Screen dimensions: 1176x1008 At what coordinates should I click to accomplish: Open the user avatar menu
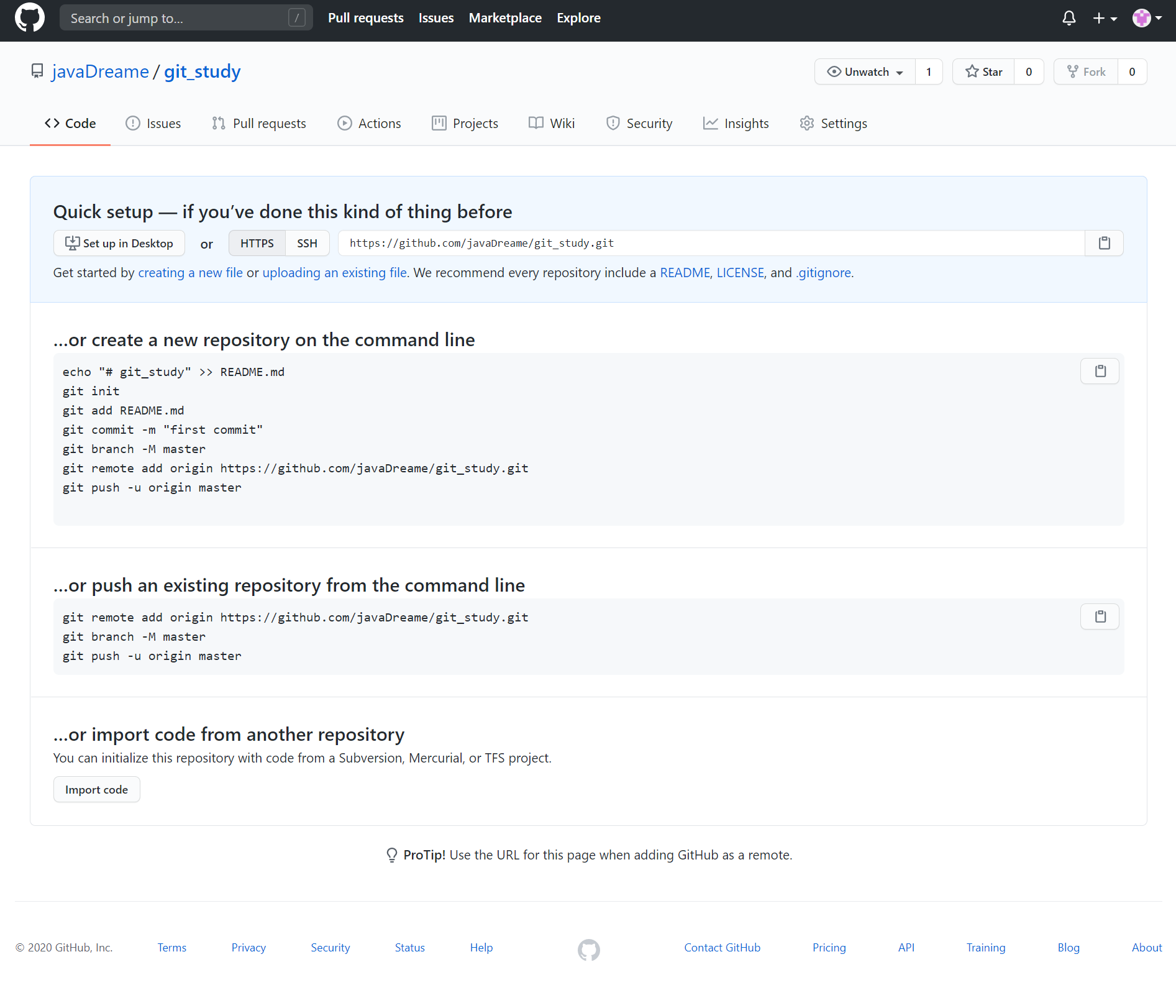(x=1147, y=18)
